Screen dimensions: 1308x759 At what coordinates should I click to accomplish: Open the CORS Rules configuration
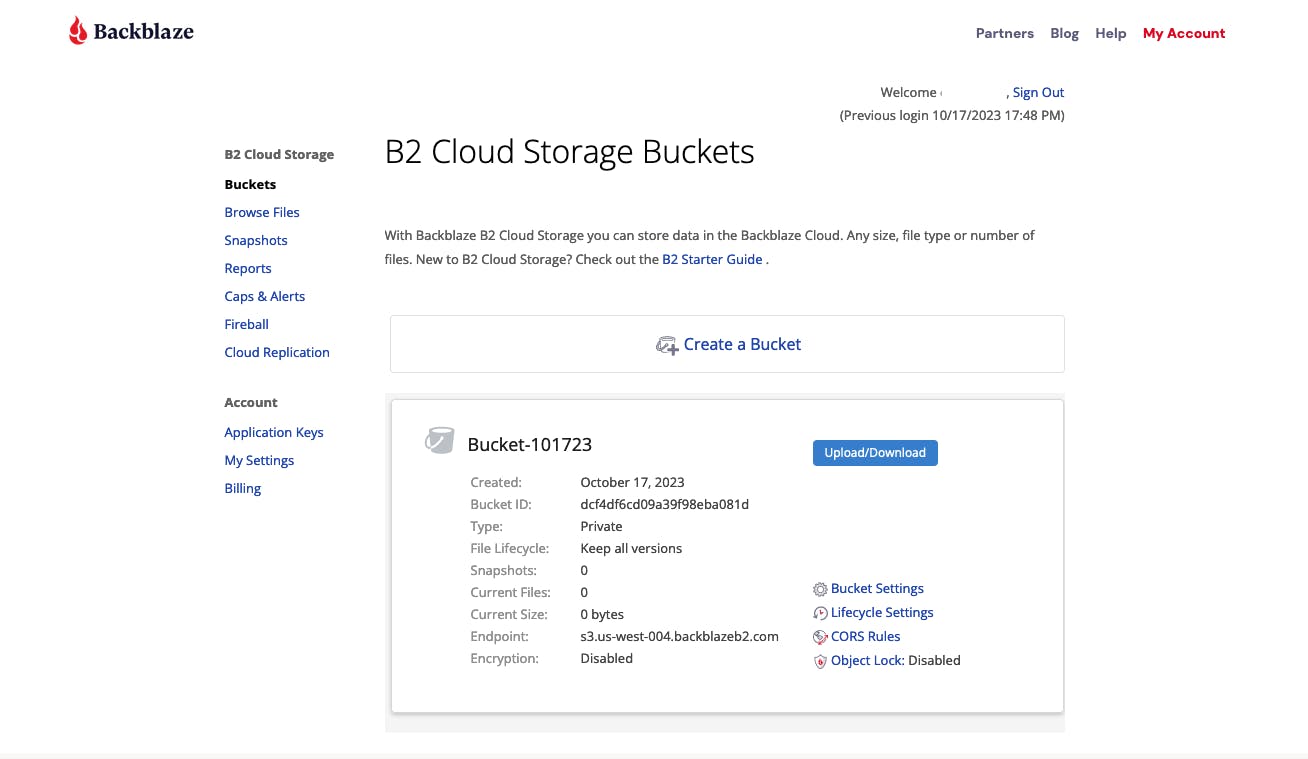(x=864, y=636)
